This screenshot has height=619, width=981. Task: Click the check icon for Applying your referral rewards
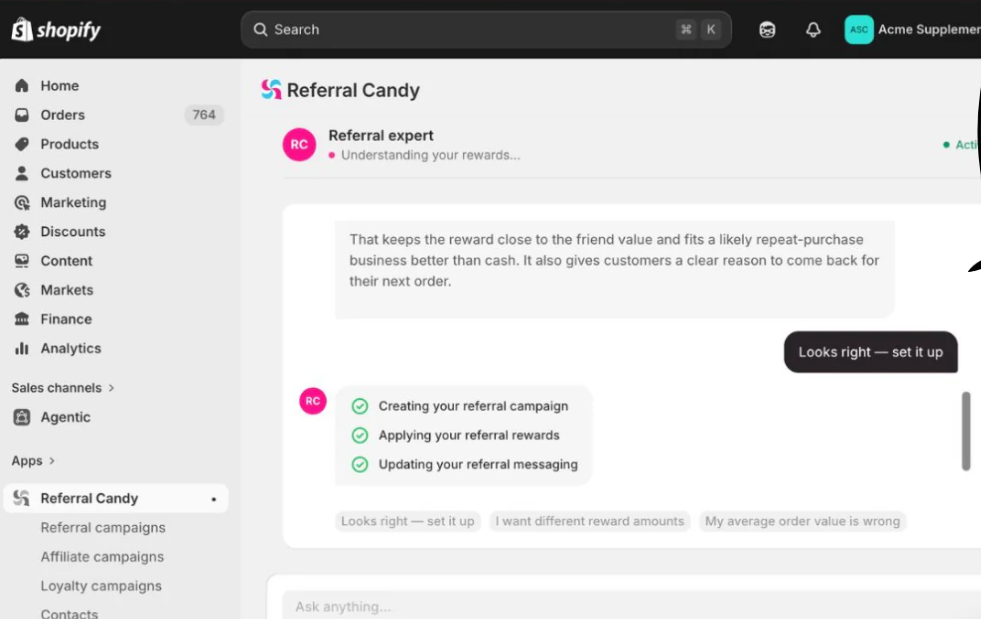click(360, 435)
